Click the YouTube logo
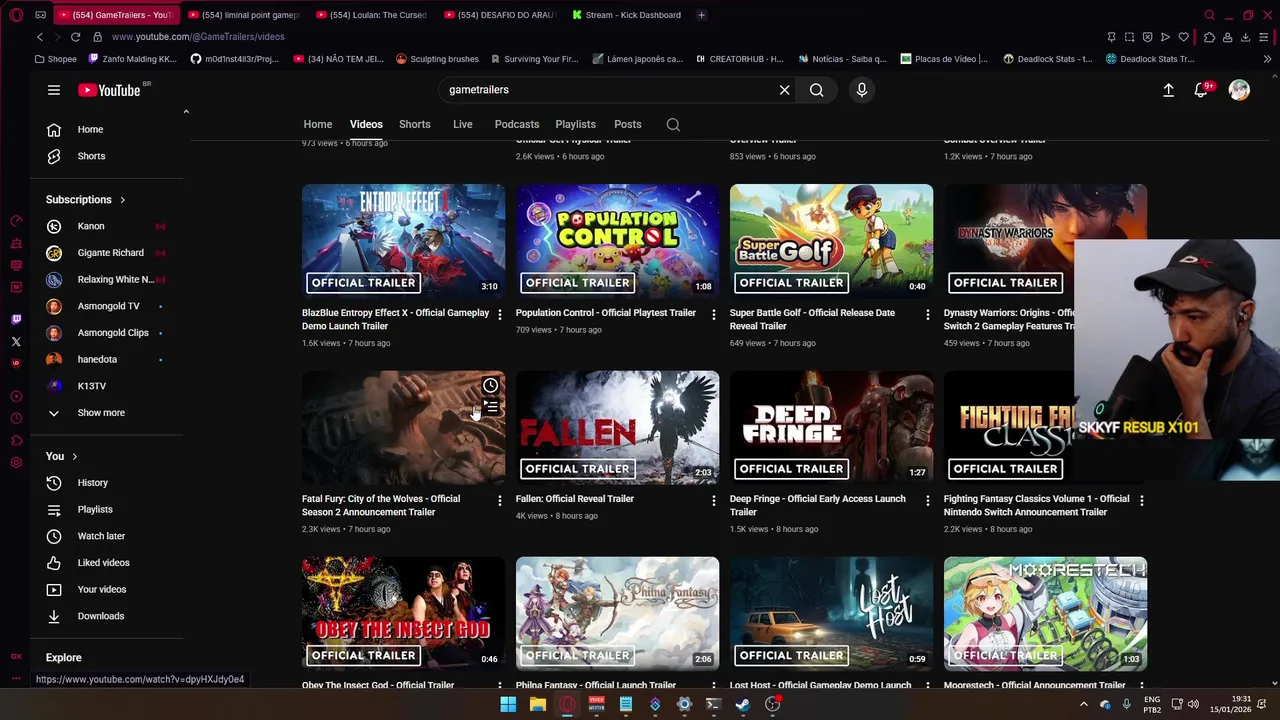Image resolution: width=1280 pixels, height=720 pixels. [x=109, y=90]
